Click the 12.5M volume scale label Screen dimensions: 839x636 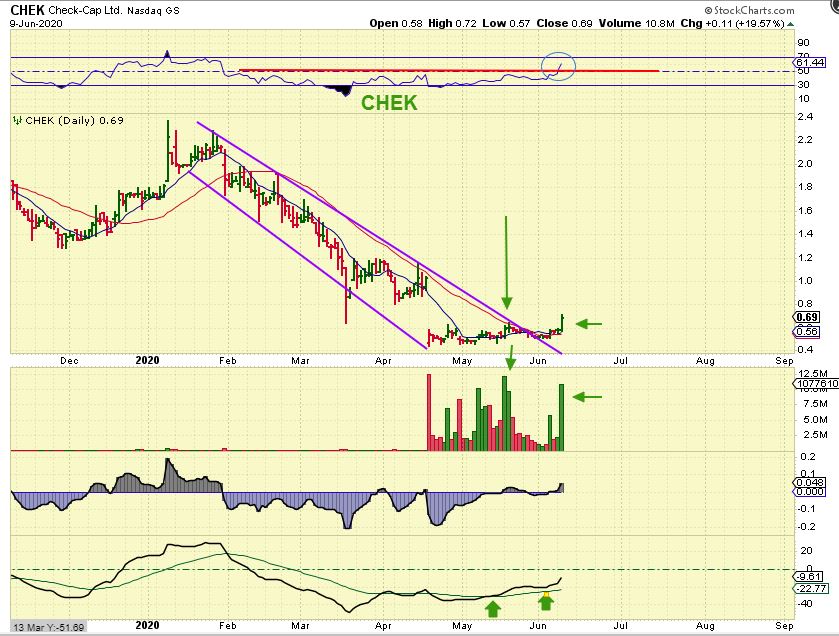click(x=812, y=373)
